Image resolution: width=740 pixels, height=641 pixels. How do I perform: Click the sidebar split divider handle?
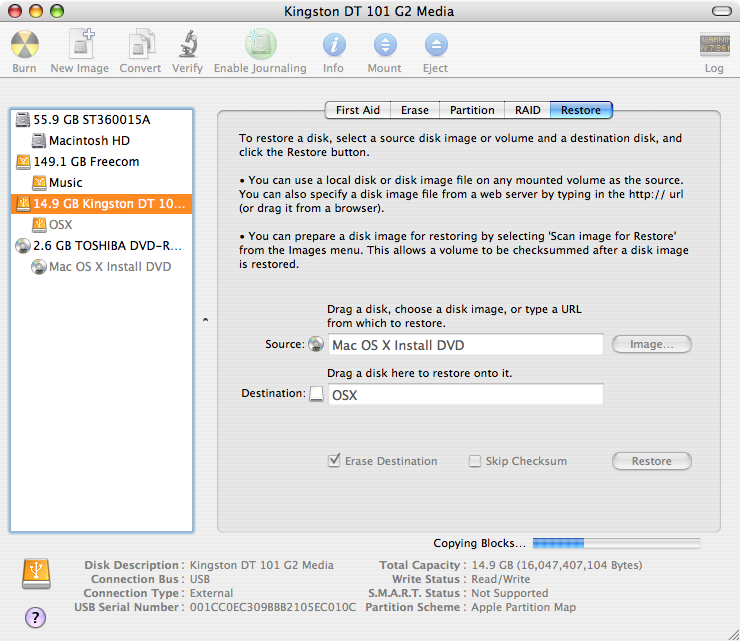click(205, 320)
